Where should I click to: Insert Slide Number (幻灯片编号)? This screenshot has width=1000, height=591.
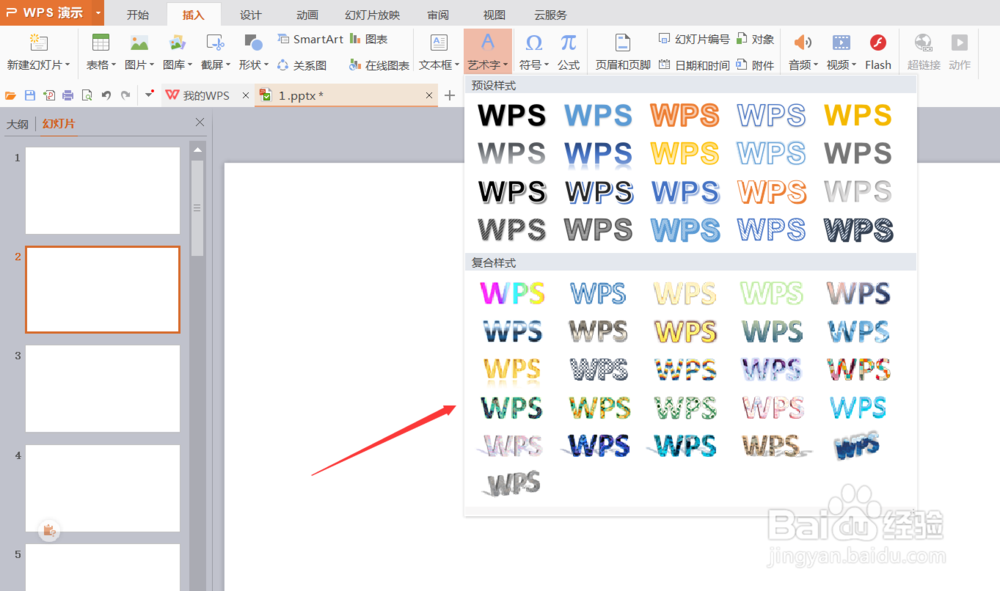pos(694,39)
